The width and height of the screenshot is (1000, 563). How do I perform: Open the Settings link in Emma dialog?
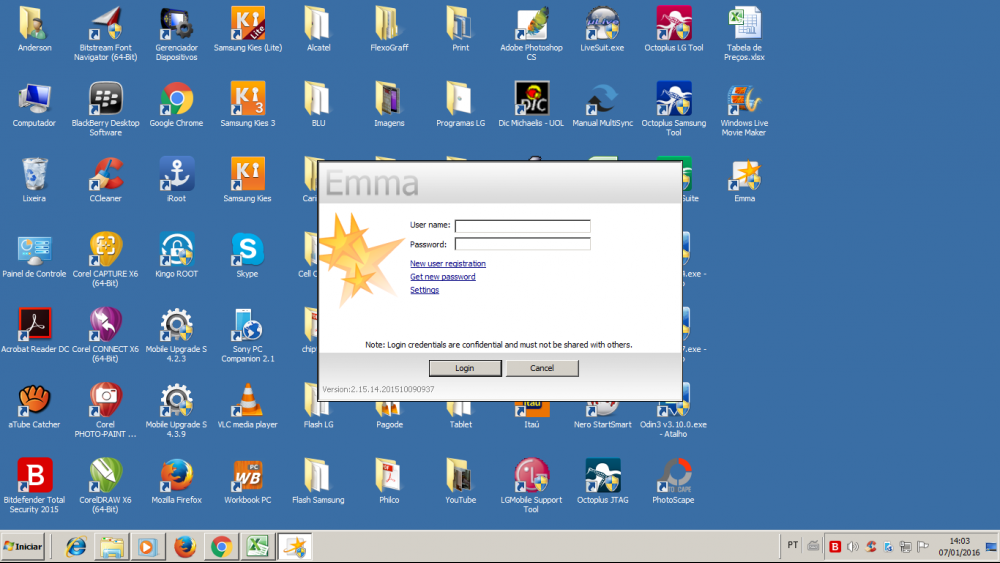tap(424, 290)
